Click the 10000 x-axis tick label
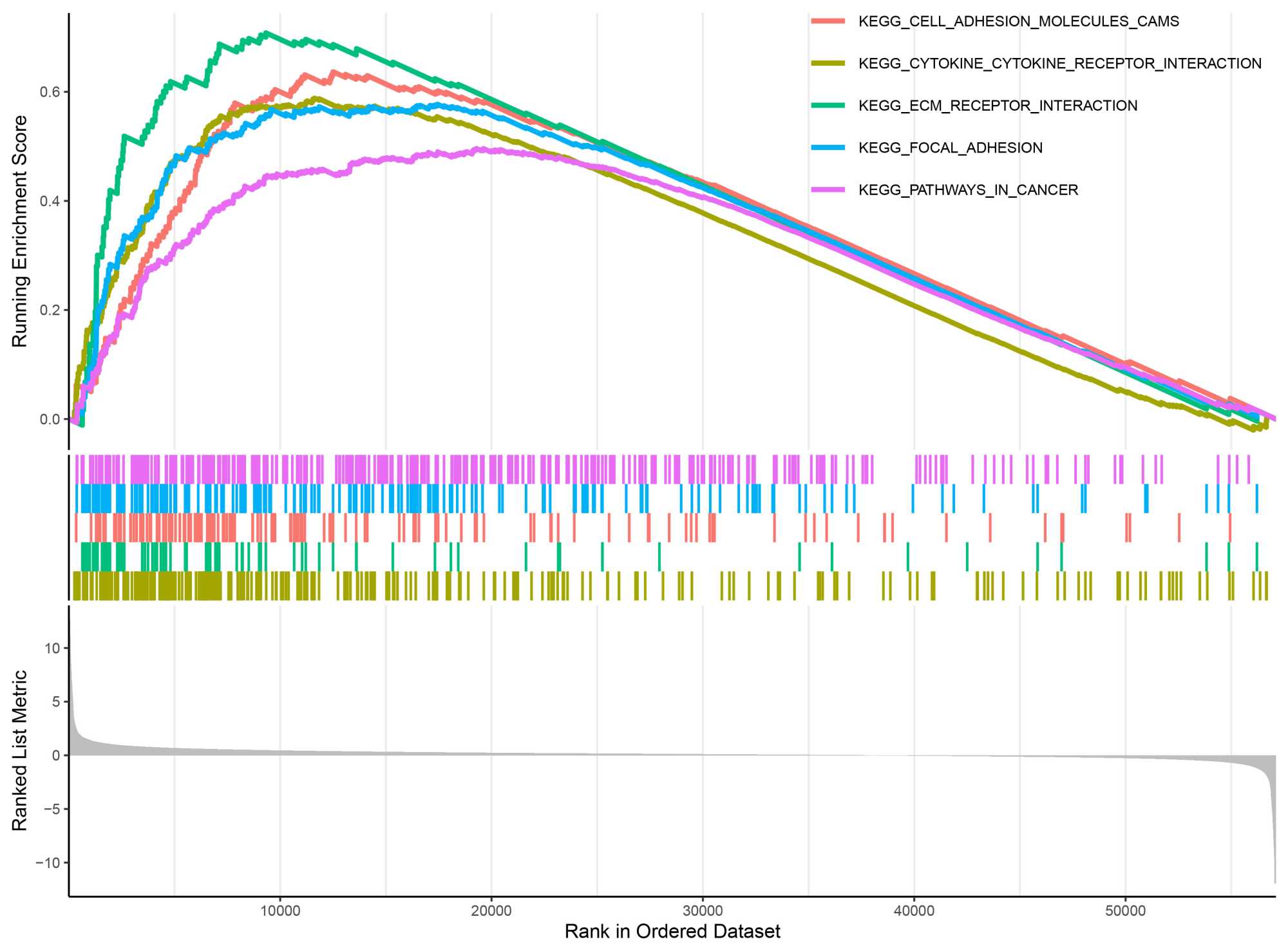Screen dimensions: 1288x946 (280, 911)
